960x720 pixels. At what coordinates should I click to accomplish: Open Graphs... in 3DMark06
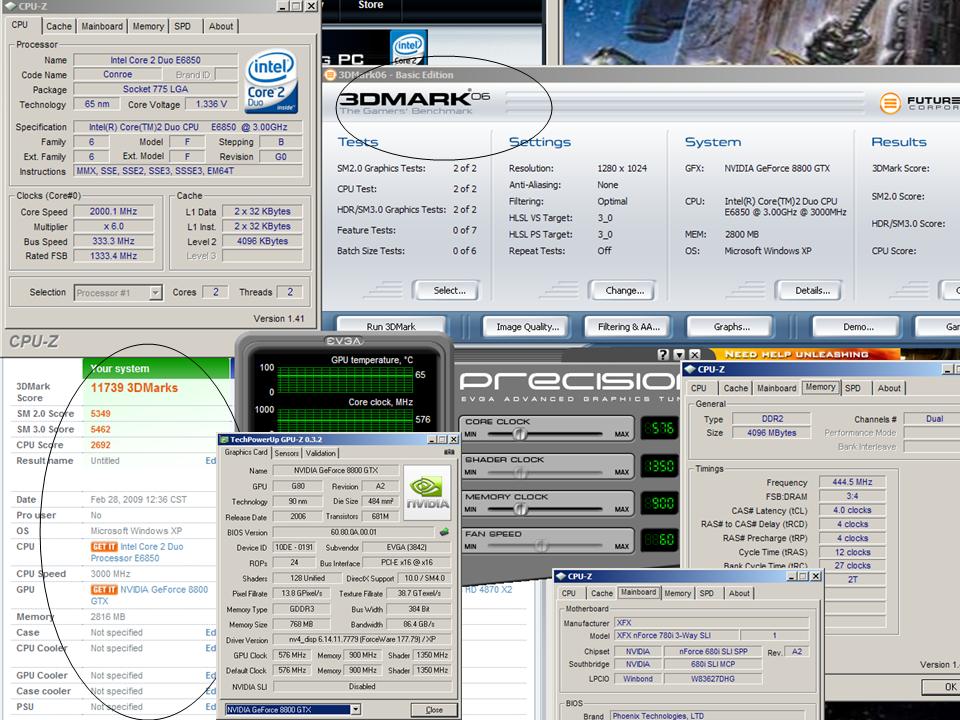tap(731, 327)
